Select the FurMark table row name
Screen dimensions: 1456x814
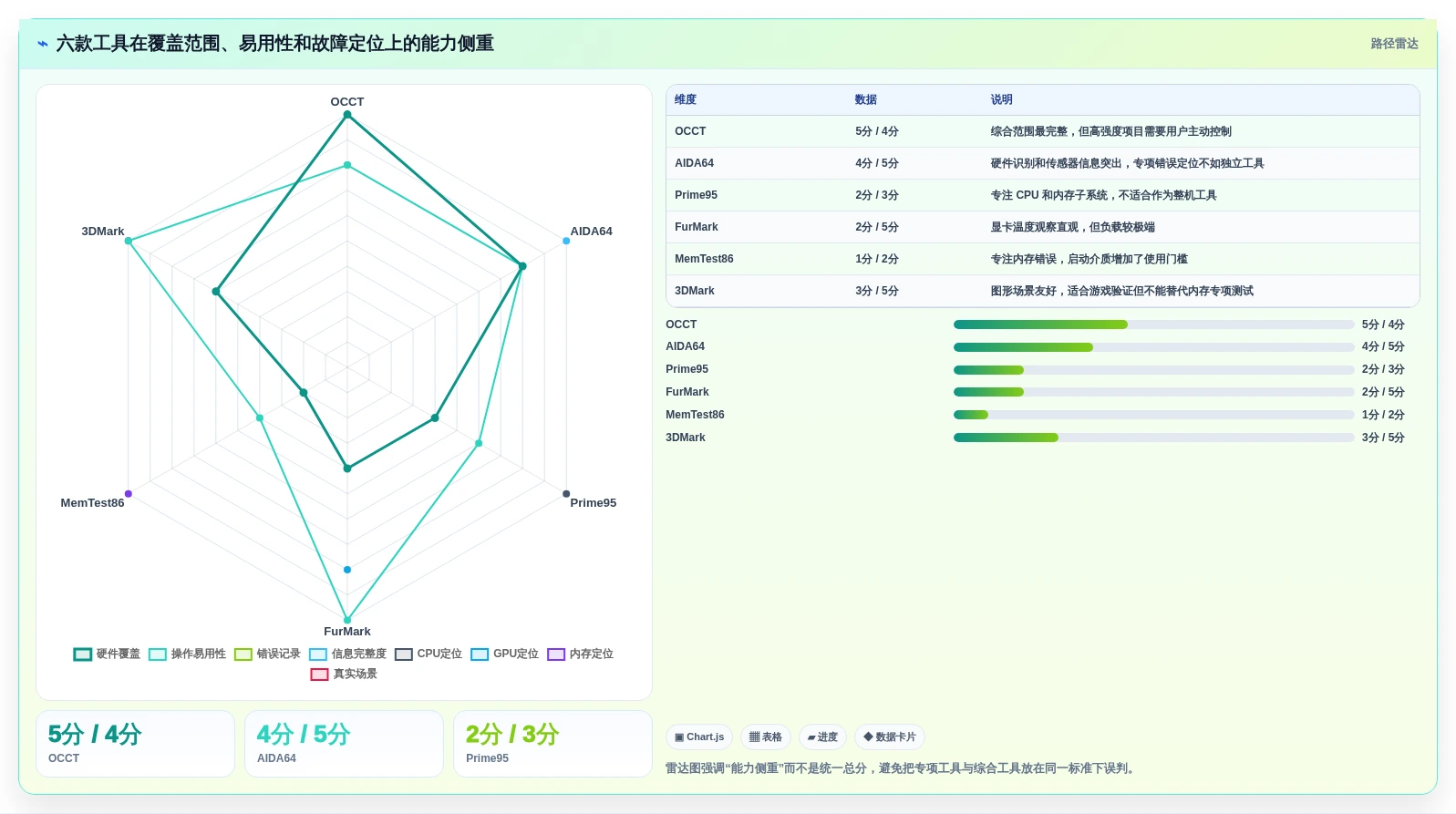[x=697, y=227]
